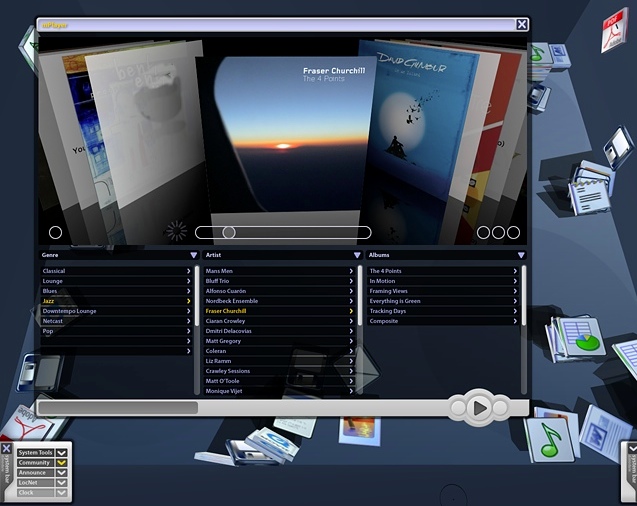Click the playback progress bar
The height and width of the screenshot is (506, 637).
[x=244, y=408]
